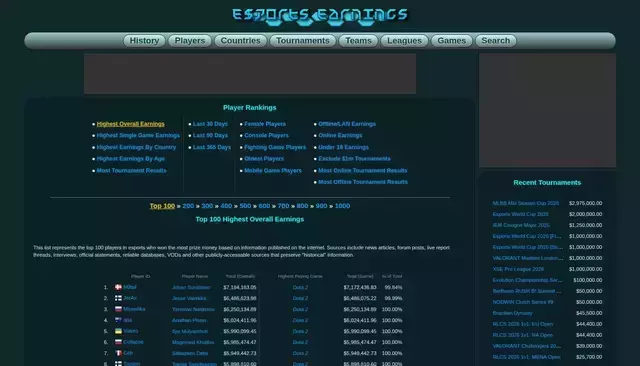
Task: Open the Games menu tab
Action: click(x=451, y=41)
